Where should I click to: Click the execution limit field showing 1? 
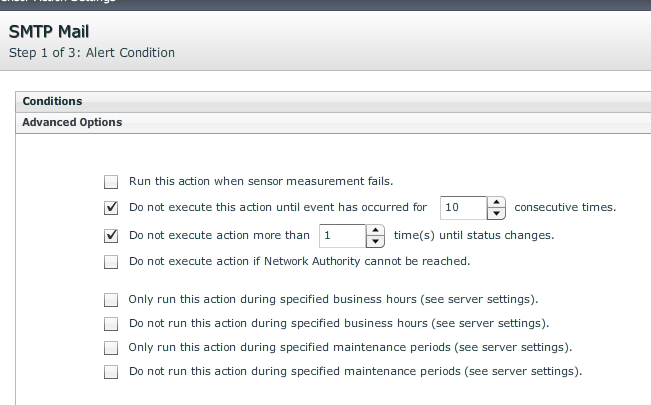pos(341,236)
